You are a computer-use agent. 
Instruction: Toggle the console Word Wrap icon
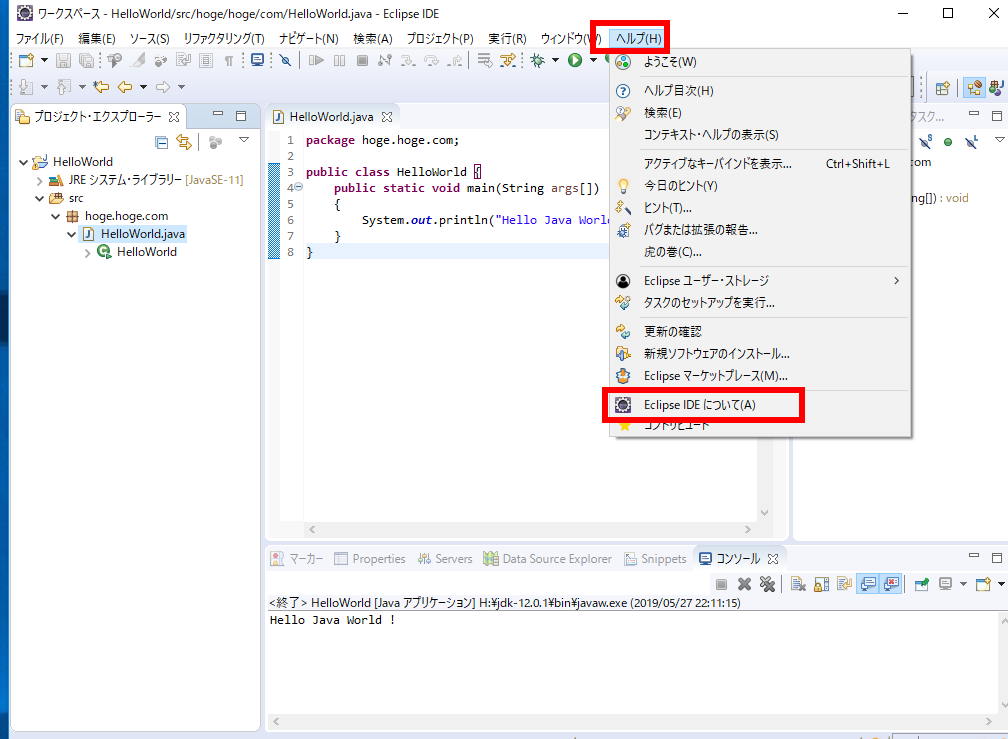pos(844,584)
